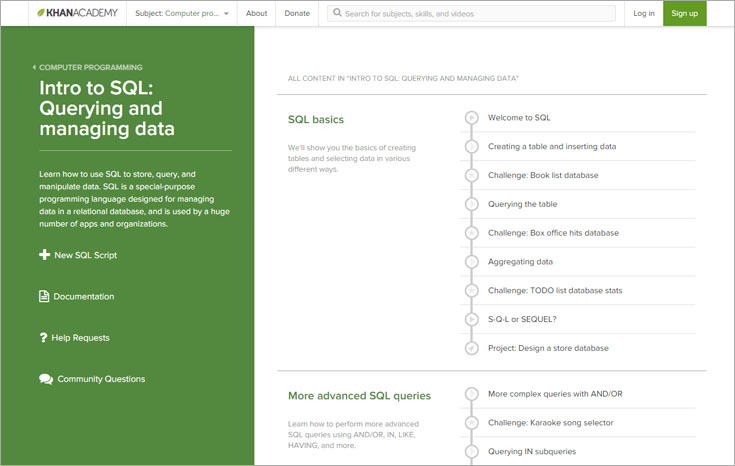Viewport: 735px width, 466px height.
Task: Open the Welcome to SQL lesson
Action: pyautogui.click(x=519, y=118)
